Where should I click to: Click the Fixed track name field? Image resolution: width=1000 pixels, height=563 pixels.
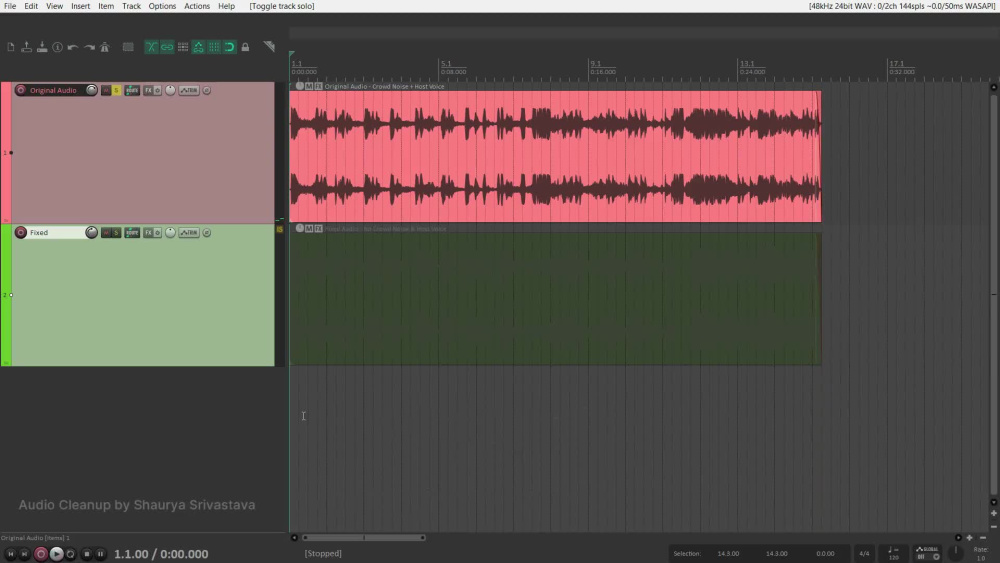pyautogui.click(x=56, y=233)
